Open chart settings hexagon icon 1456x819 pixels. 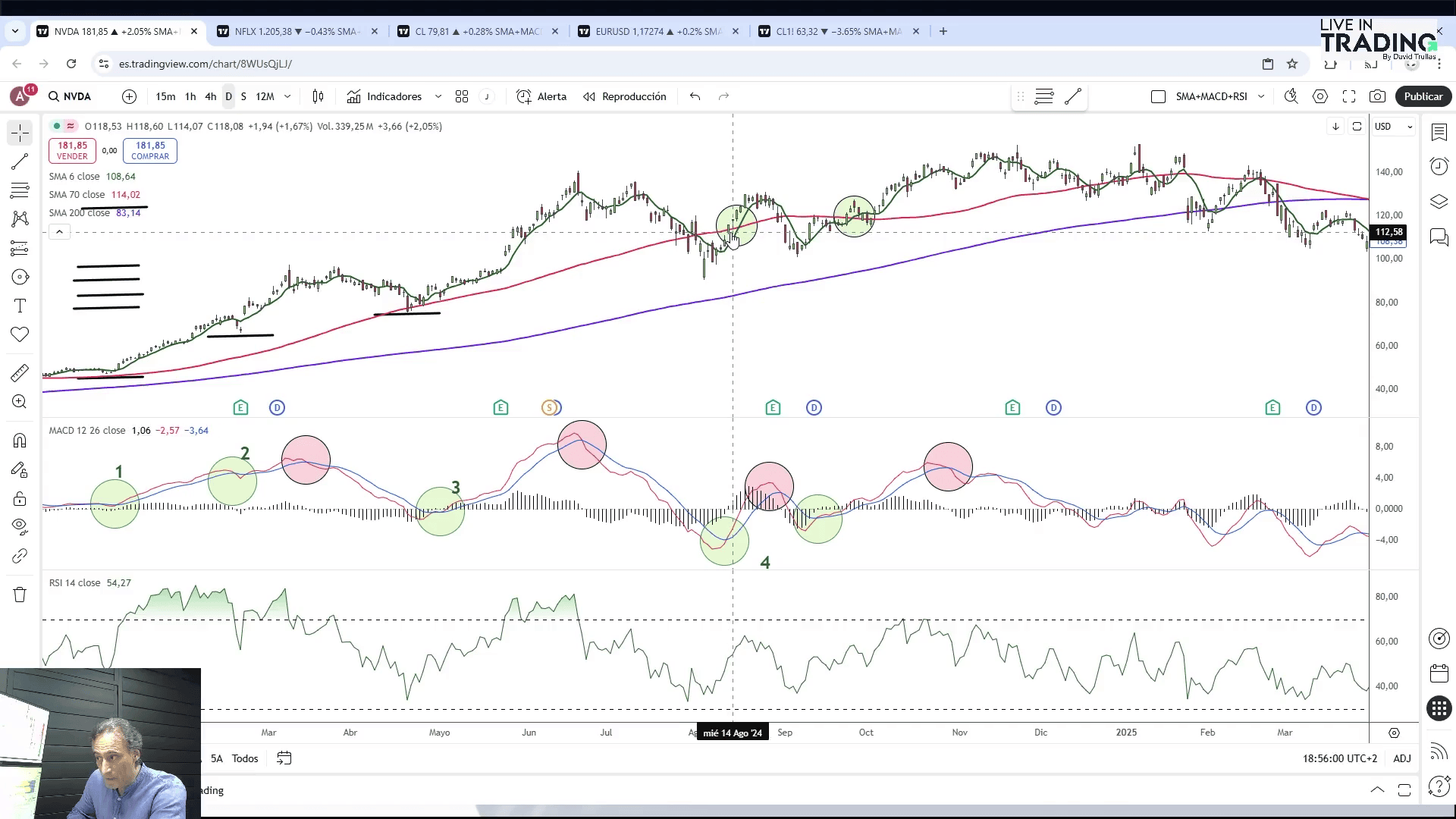(1320, 96)
